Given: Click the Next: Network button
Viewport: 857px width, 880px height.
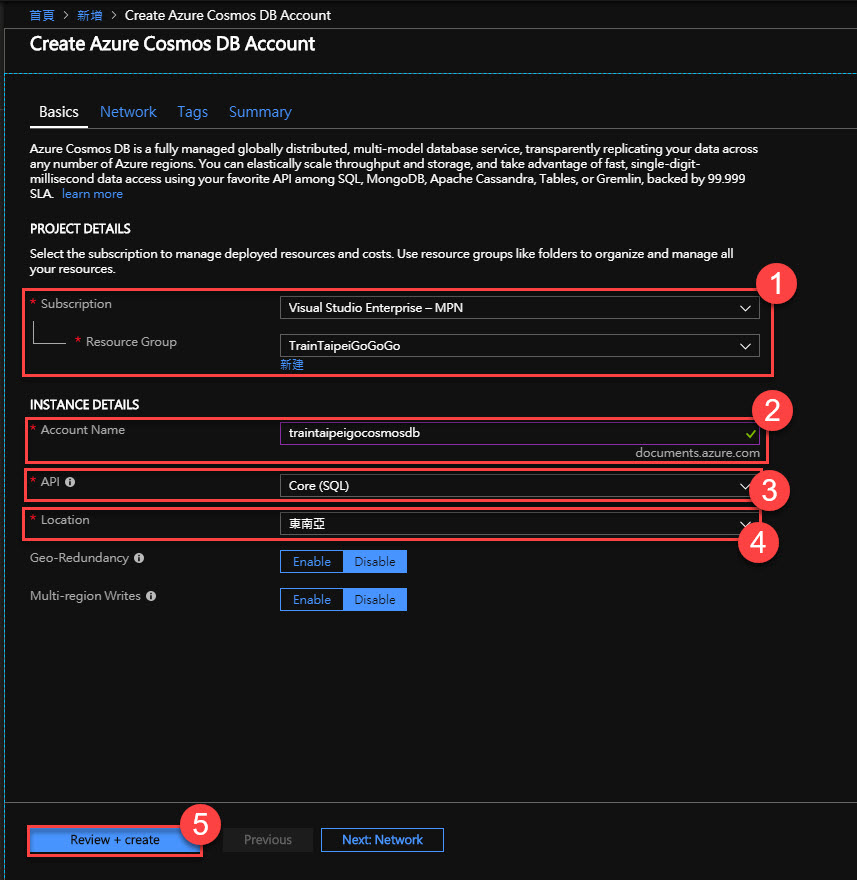Looking at the screenshot, I should pos(382,840).
